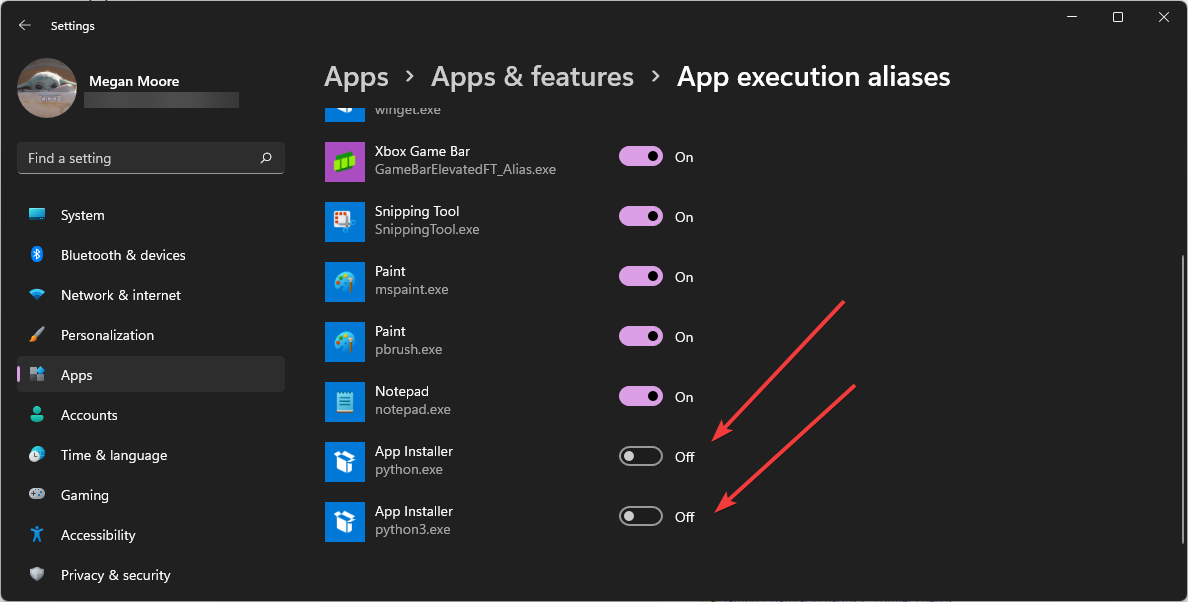Click the search magnifier icon
This screenshot has height=602, width=1188.
coord(266,158)
